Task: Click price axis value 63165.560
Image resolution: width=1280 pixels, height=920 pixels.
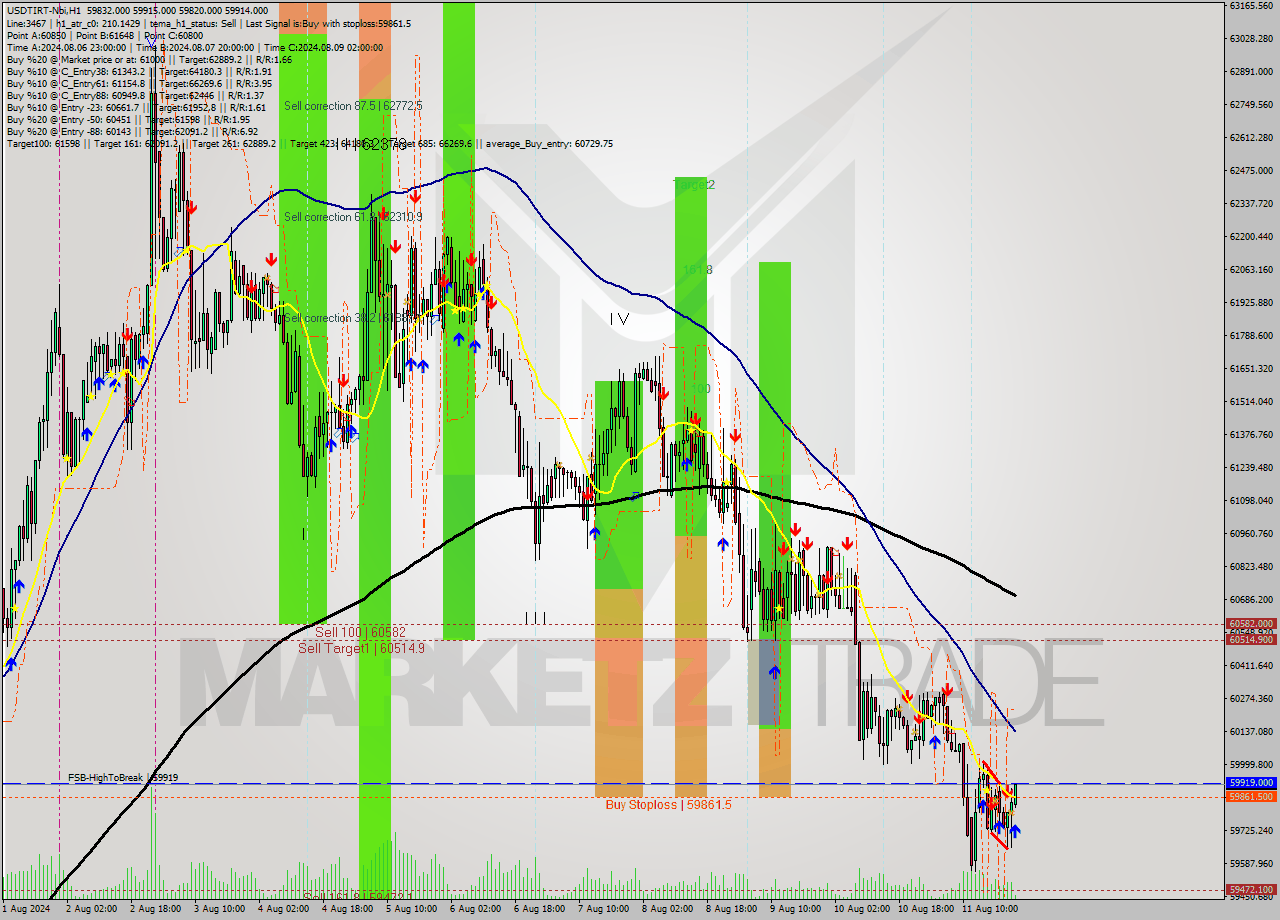Action: [x=1250, y=5]
